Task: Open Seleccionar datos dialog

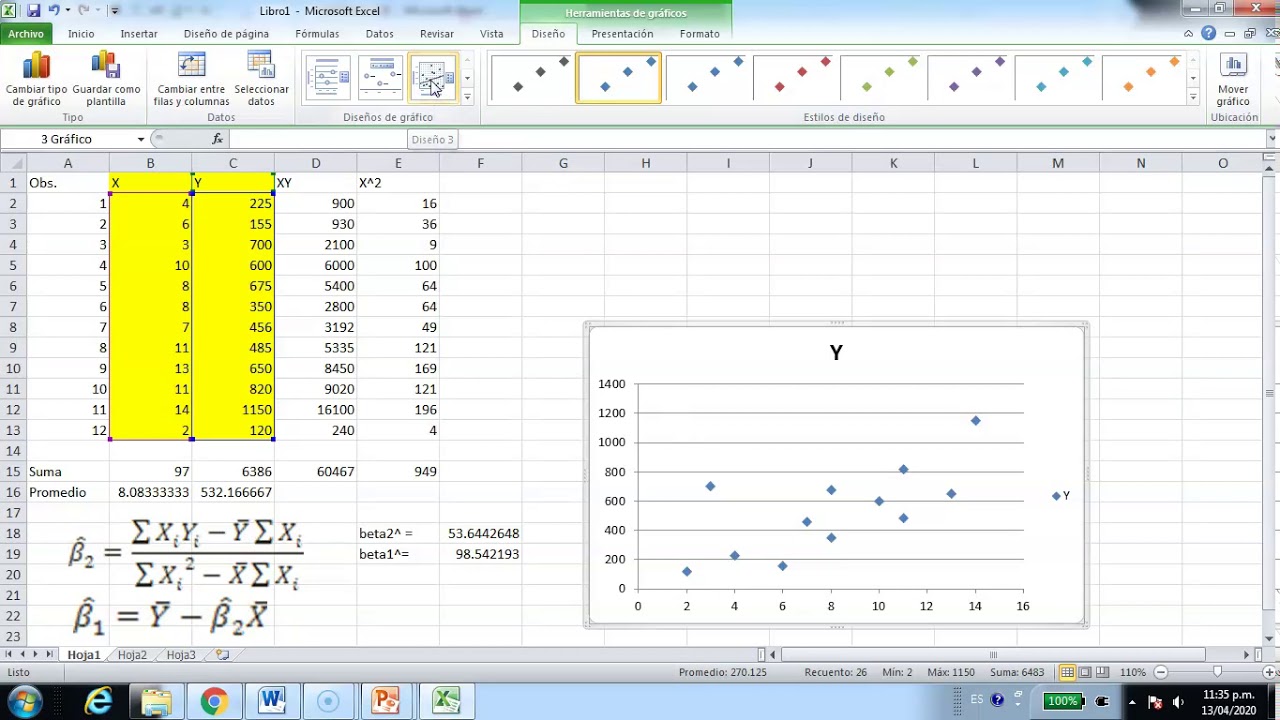Action: pos(261,78)
